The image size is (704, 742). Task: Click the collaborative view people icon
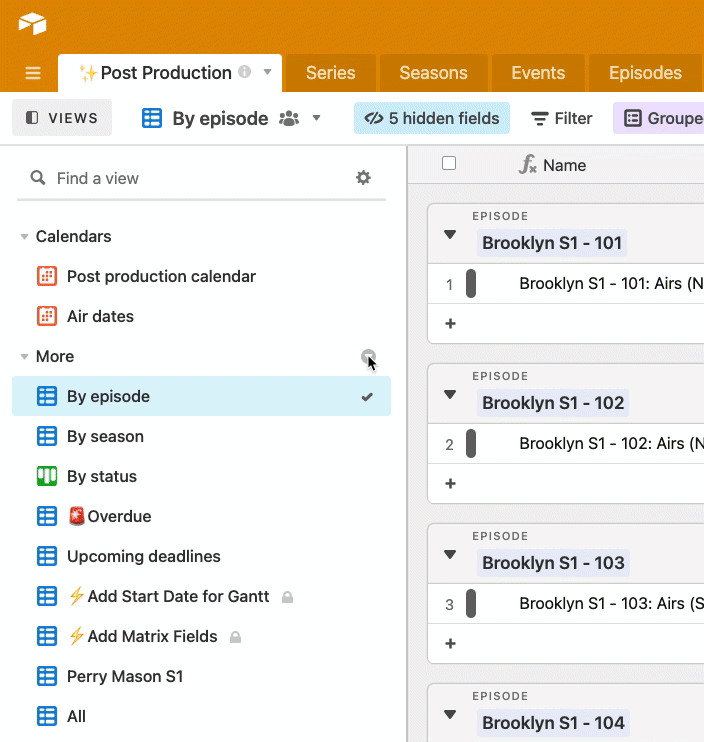(x=289, y=118)
